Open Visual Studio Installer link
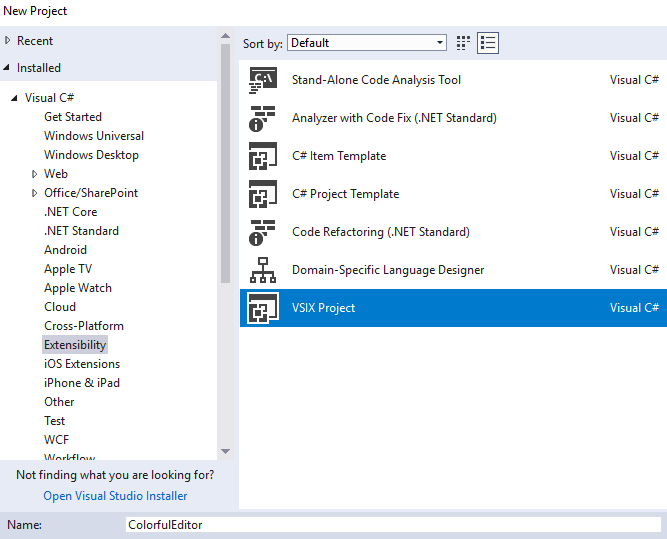This screenshot has width=667, height=539. click(x=115, y=496)
